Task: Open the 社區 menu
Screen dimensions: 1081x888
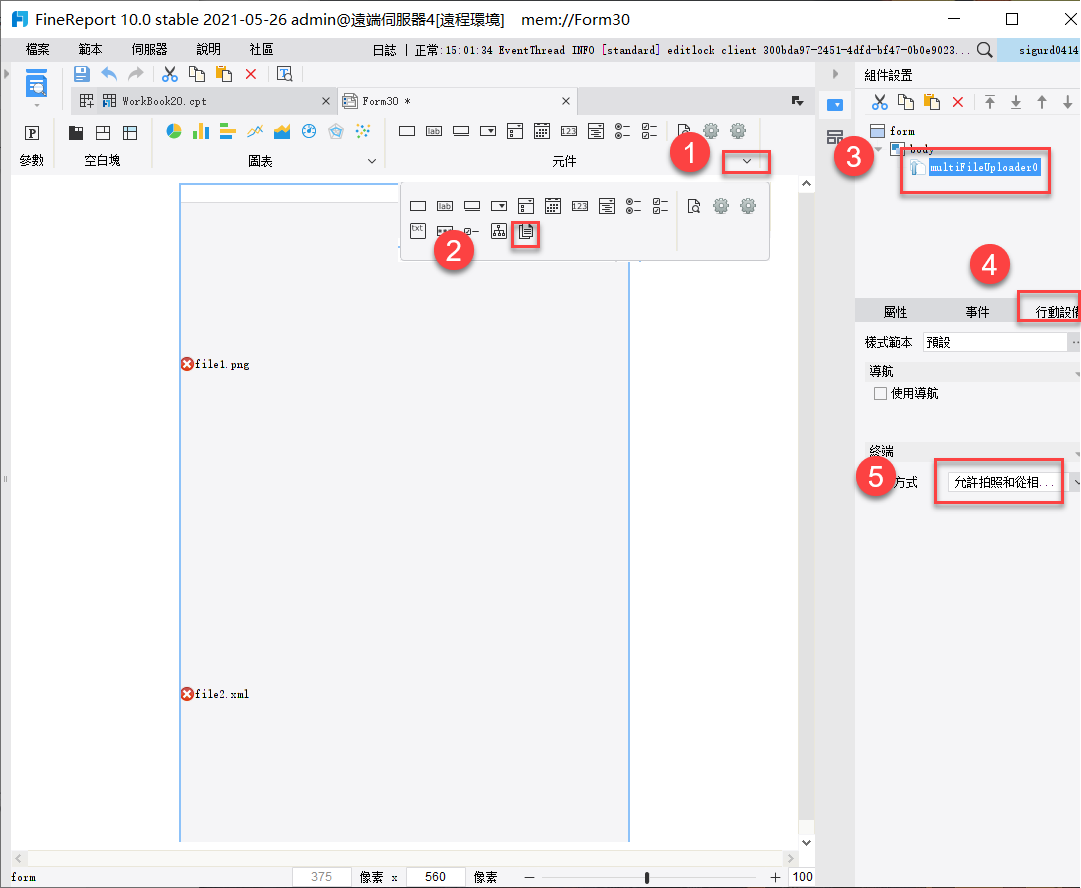Action: point(261,50)
